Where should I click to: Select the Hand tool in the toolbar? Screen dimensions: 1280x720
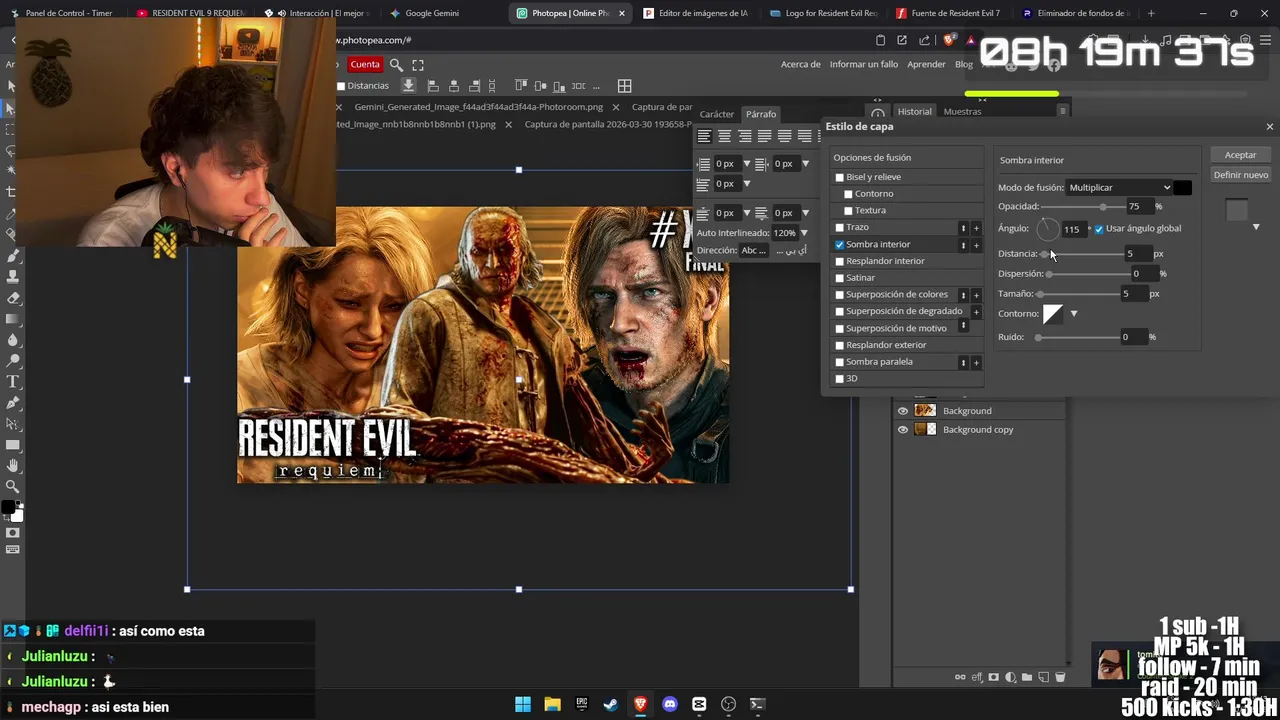(12, 466)
